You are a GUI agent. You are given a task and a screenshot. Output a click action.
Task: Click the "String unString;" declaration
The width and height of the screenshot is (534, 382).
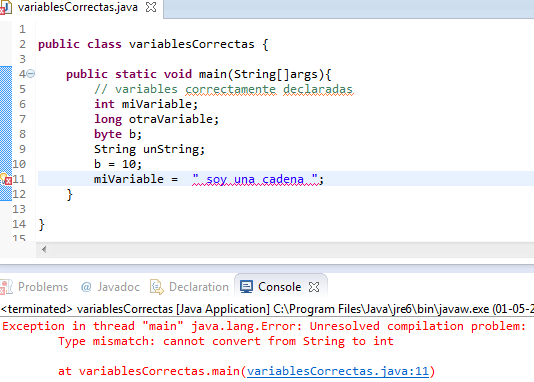(150, 149)
